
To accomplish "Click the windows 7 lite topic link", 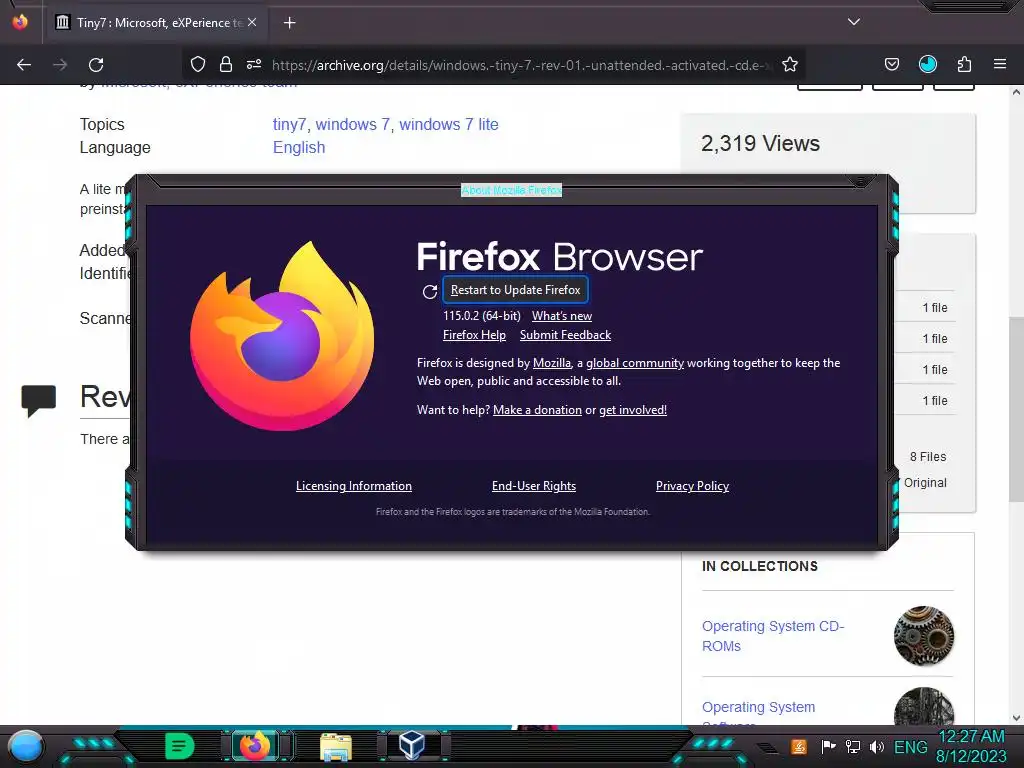I will pos(449,124).
